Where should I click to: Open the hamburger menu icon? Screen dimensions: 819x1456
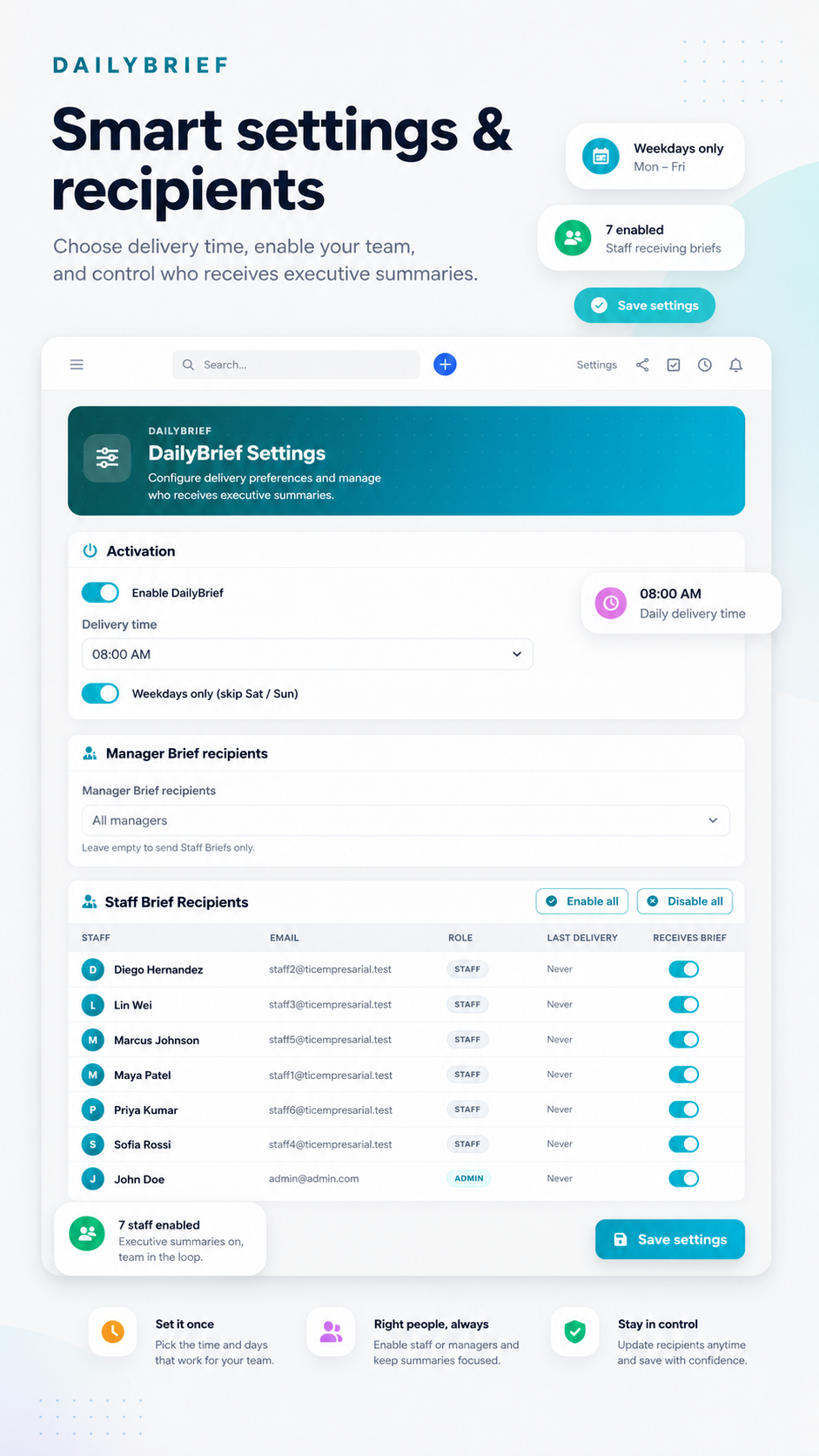(77, 365)
